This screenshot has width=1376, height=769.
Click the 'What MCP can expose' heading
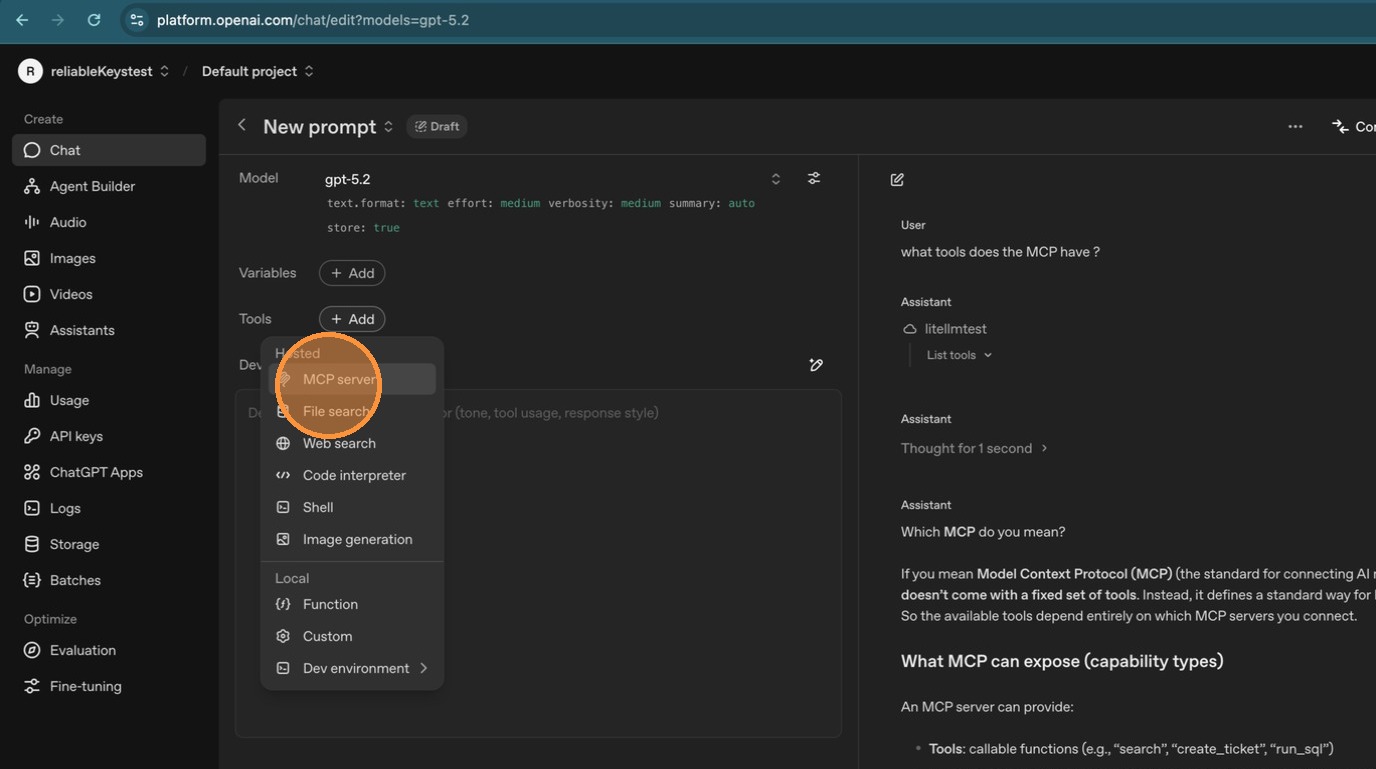tap(1062, 661)
